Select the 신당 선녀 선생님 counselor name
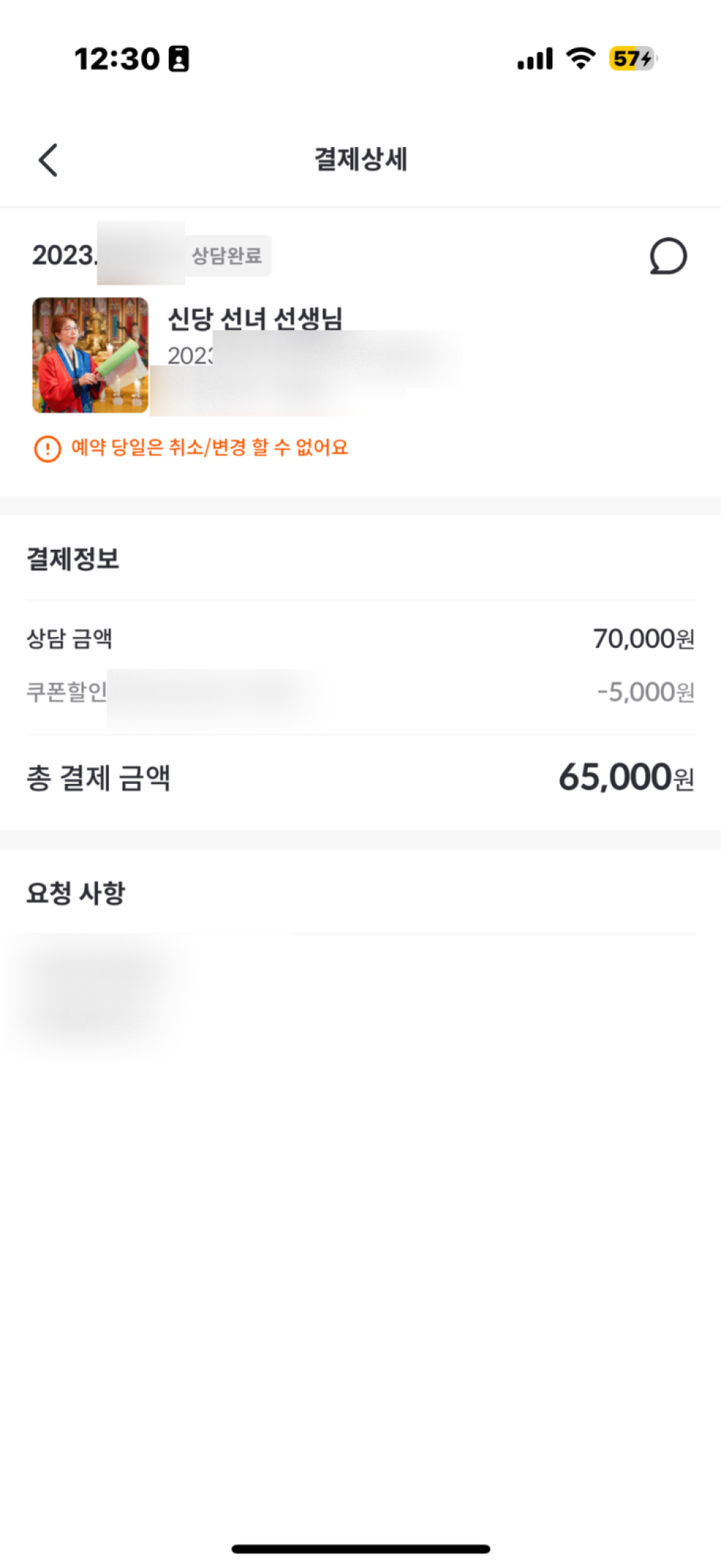 click(x=255, y=318)
